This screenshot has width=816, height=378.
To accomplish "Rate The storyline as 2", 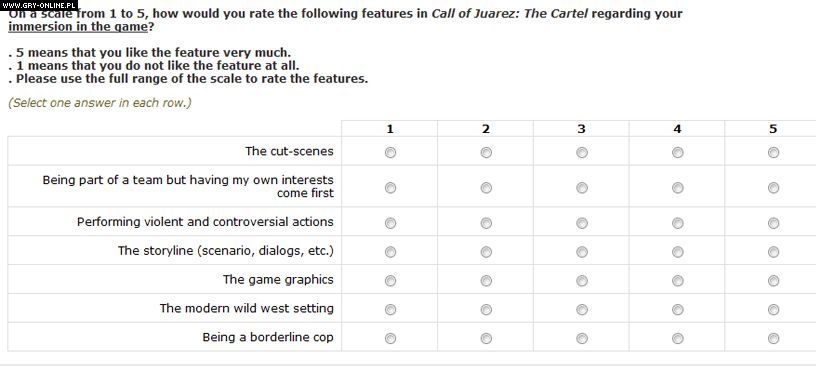I will click(486, 252).
